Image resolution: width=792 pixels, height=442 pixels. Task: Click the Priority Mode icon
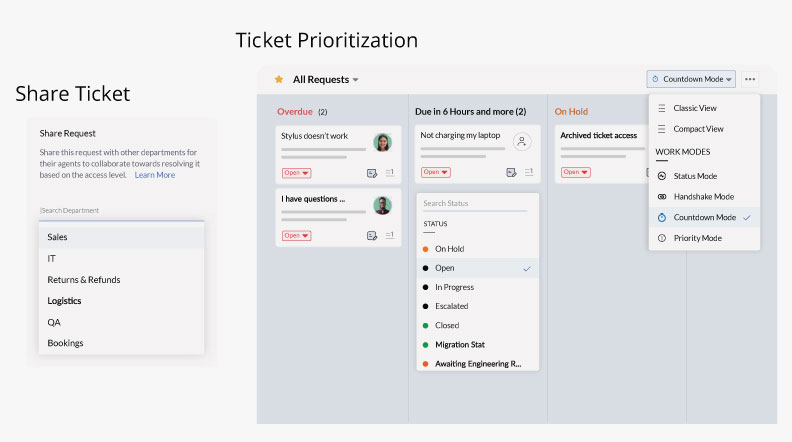662,238
